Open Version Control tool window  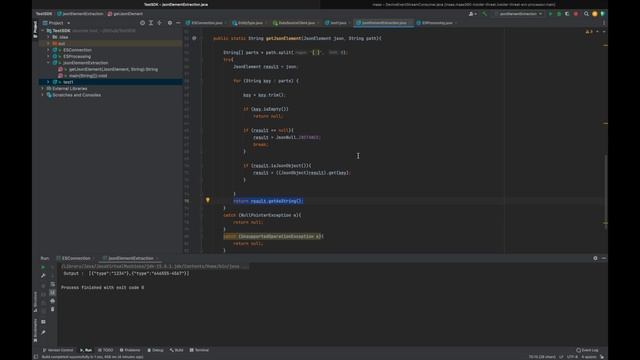point(58,350)
